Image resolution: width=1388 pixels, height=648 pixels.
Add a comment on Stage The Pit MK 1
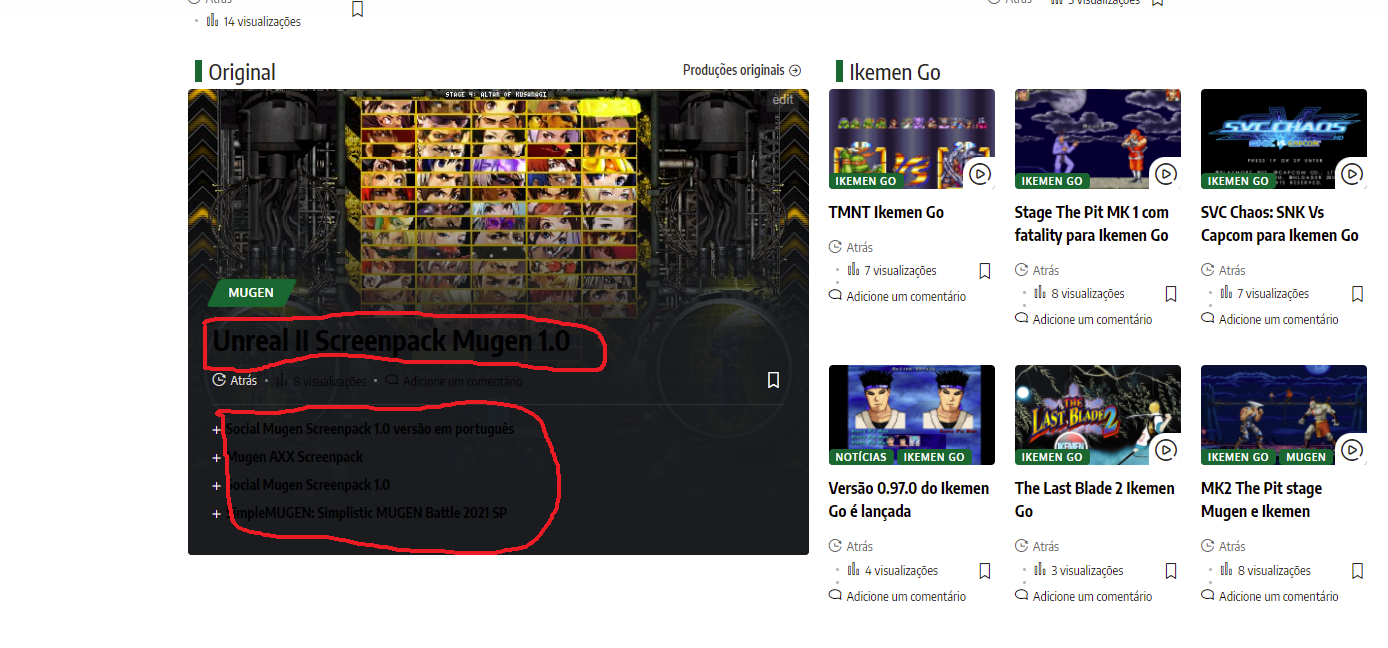pyautogui.click(x=1084, y=319)
